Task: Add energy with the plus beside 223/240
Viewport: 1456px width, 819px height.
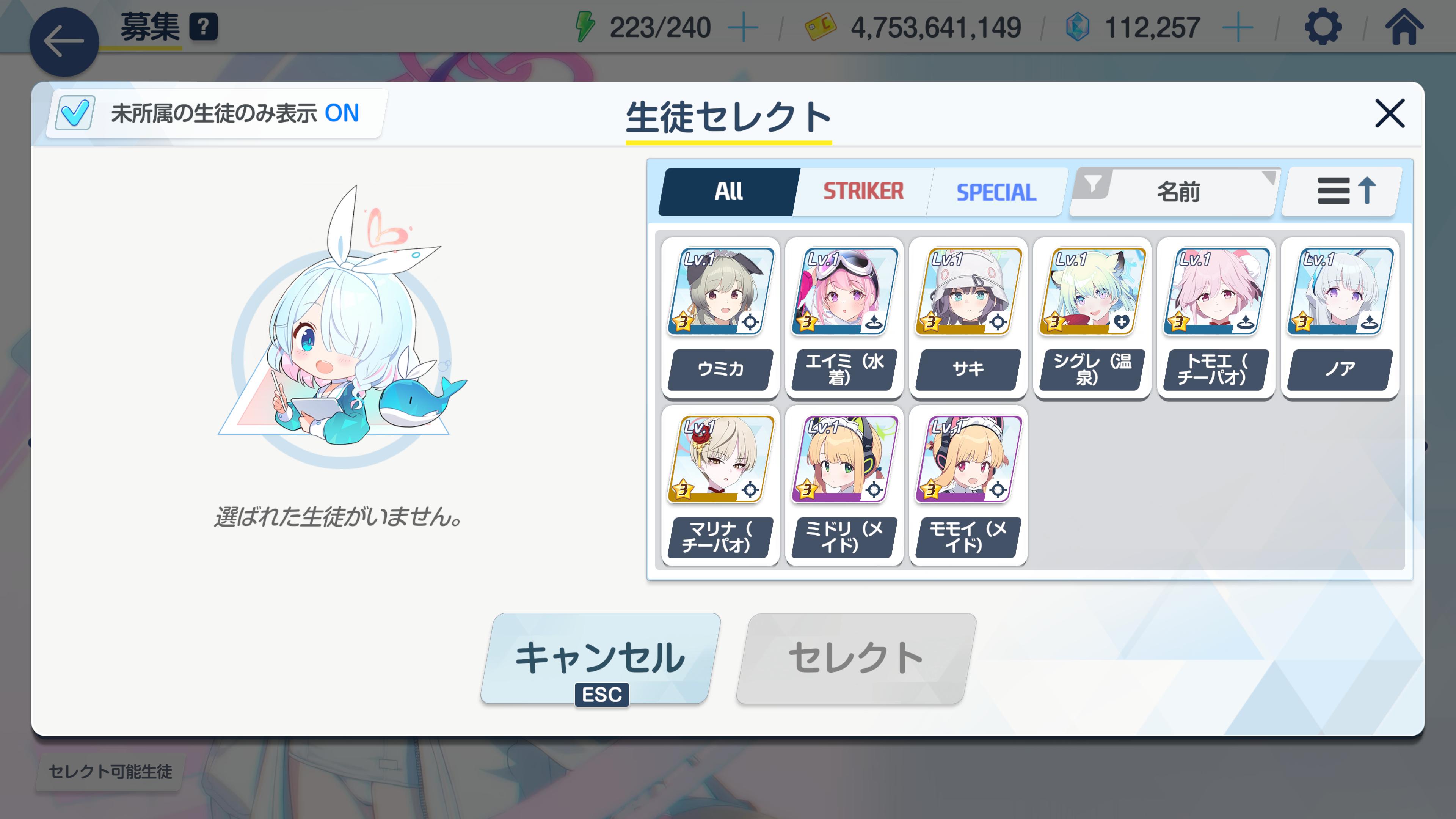Action: pos(743,27)
